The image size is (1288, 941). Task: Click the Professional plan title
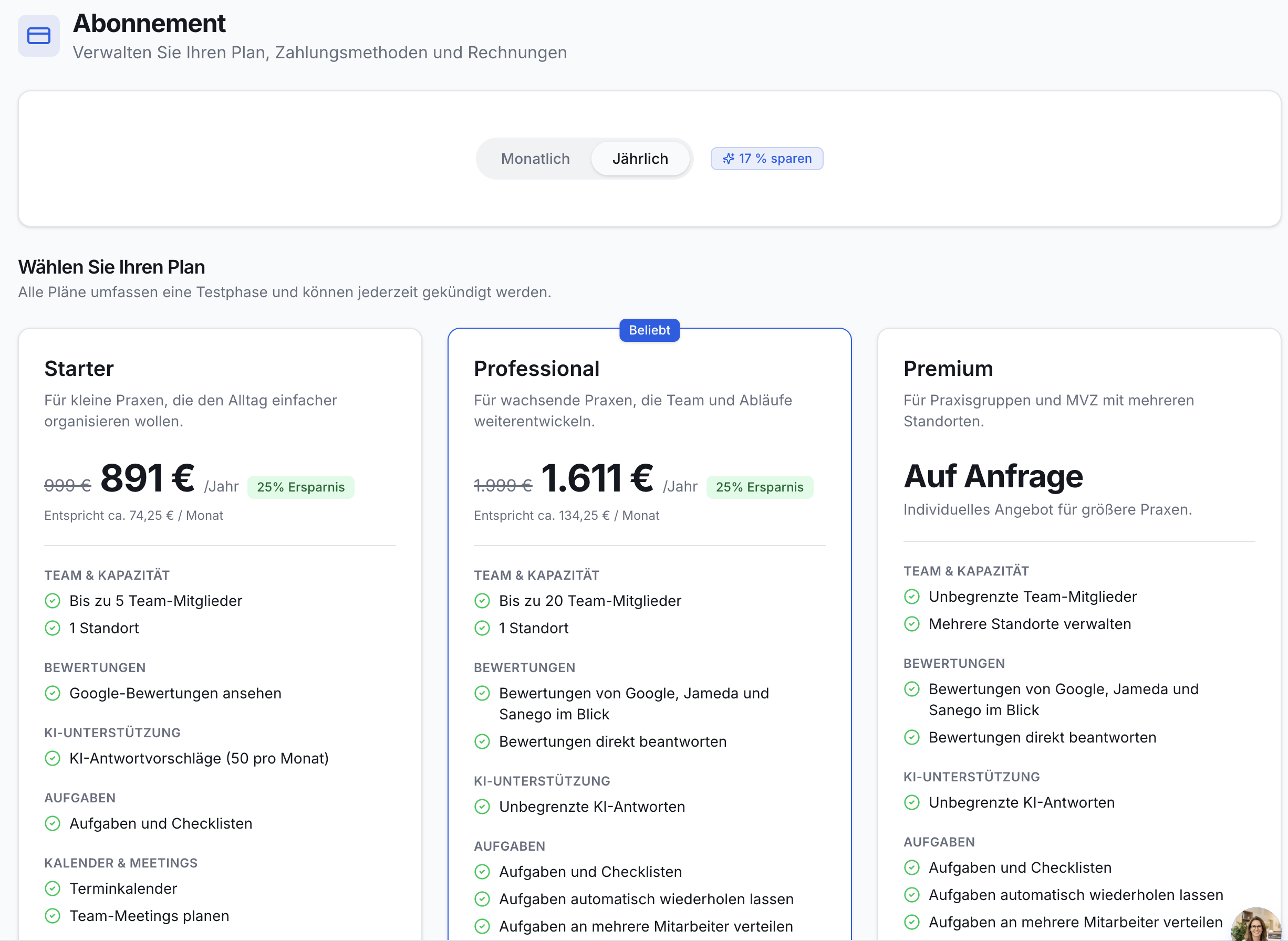536,369
